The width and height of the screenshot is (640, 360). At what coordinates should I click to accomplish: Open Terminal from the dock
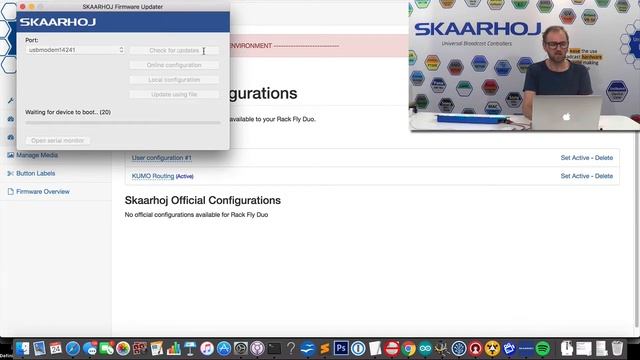point(274,349)
